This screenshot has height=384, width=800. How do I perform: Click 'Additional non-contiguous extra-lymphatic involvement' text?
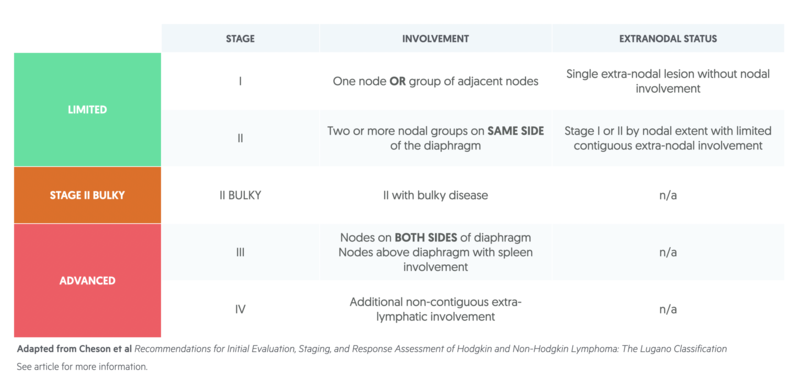point(435,309)
